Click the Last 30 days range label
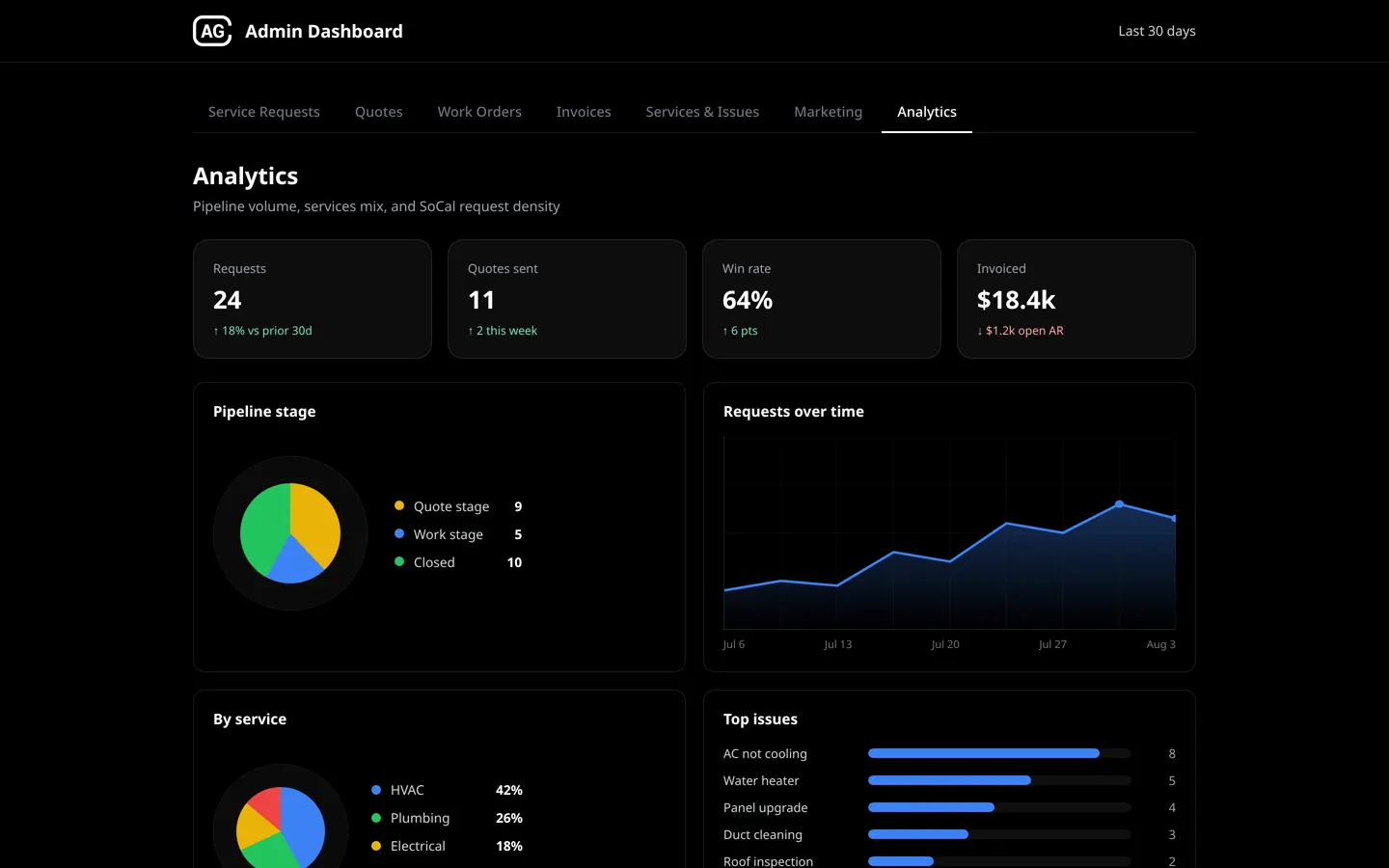The height and width of the screenshot is (868, 1389). (1157, 31)
